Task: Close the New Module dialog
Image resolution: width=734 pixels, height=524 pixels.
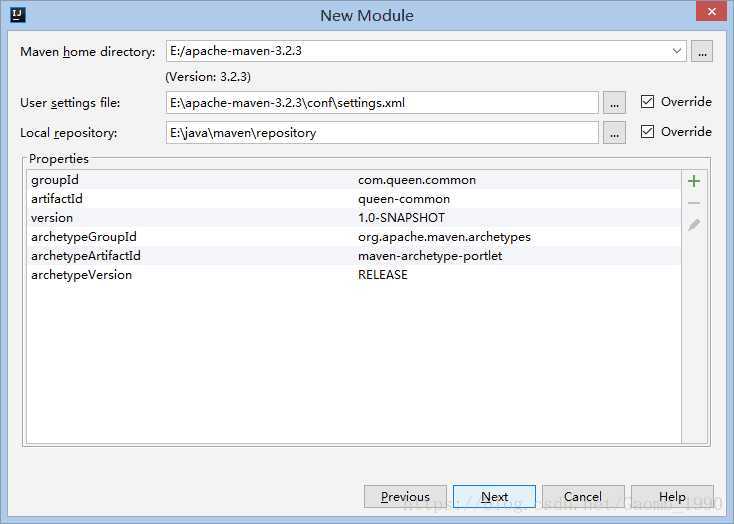Action: (712, 12)
